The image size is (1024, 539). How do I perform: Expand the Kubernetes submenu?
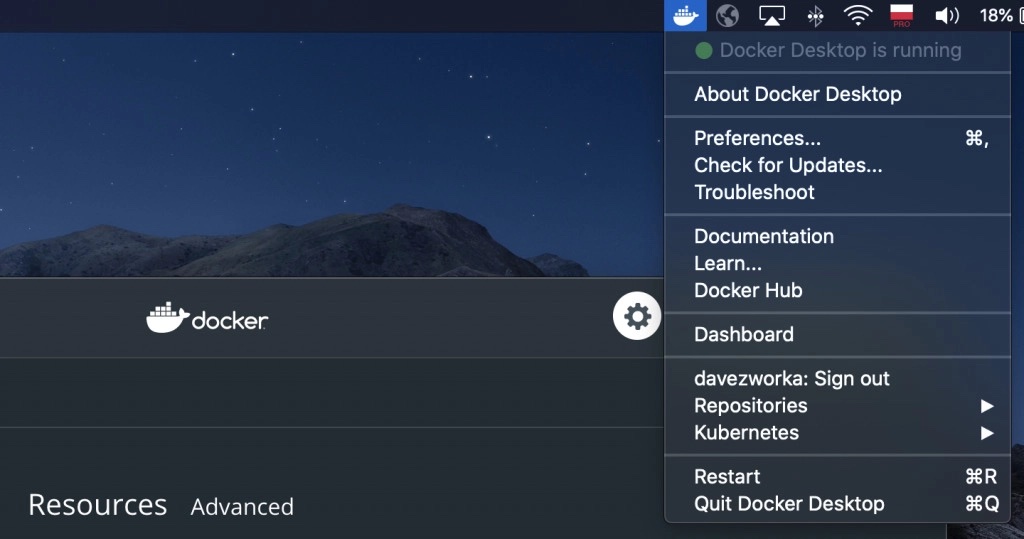837,433
